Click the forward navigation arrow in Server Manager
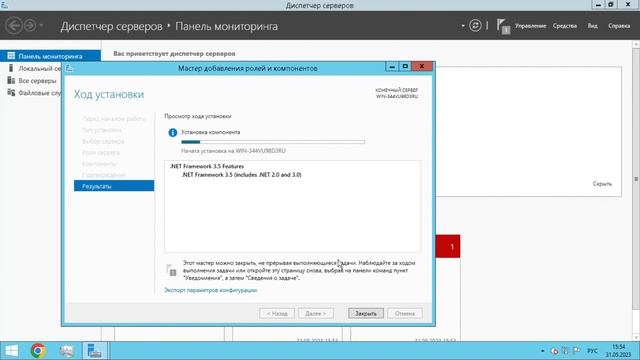The image size is (640, 360). pos(30,26)
